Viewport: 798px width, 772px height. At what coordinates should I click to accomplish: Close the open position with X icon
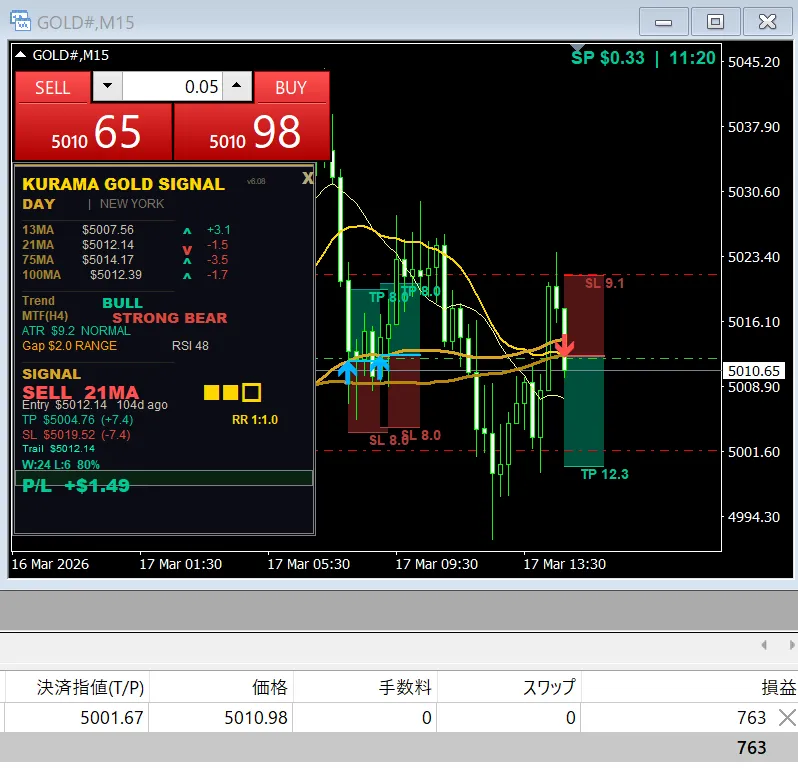[x=787, y=717]
